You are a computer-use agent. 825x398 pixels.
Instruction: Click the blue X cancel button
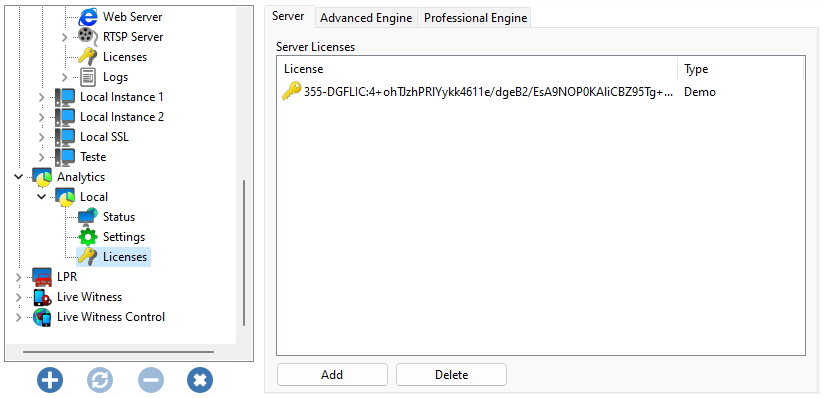tap(200, 380)
